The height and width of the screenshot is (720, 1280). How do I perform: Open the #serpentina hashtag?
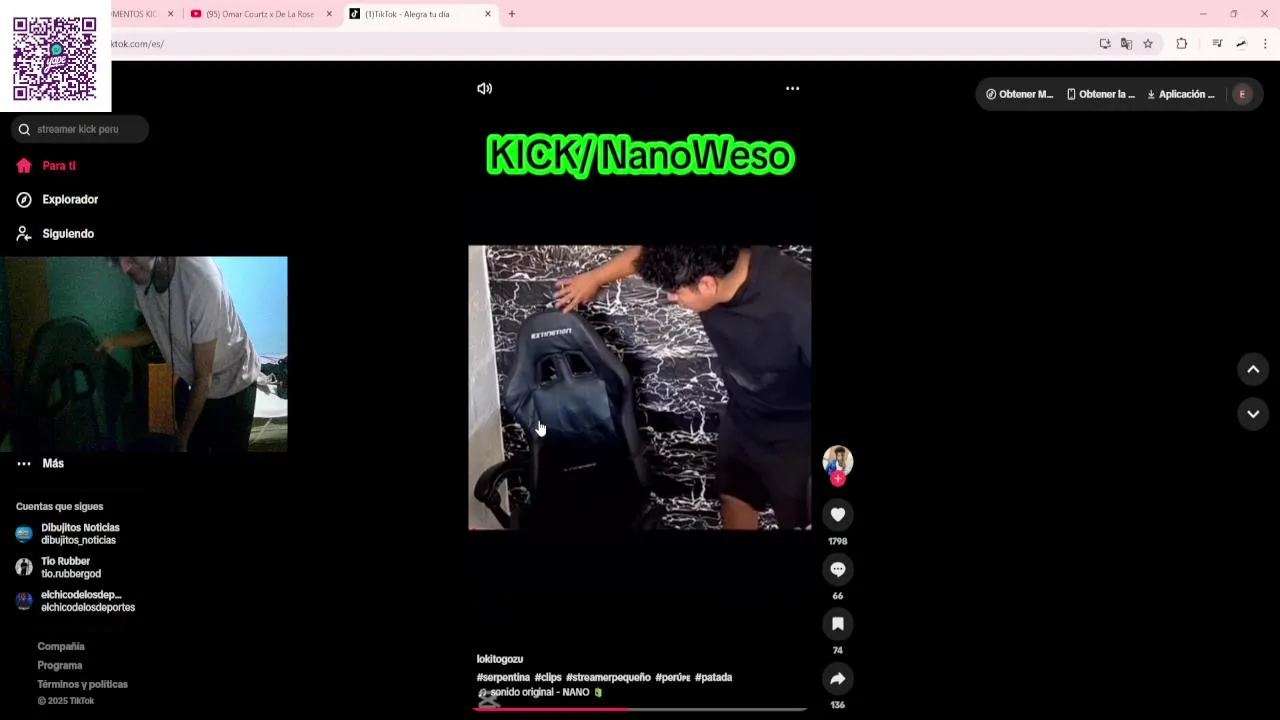[x=503, y=677]
